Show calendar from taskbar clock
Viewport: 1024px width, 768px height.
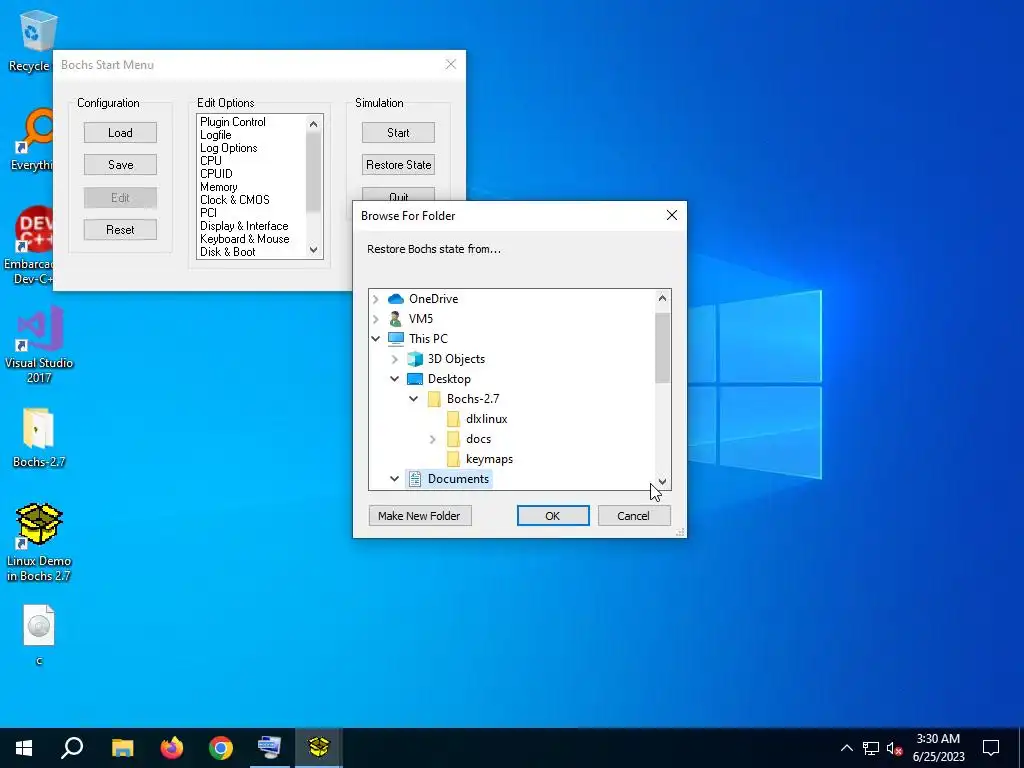coord(938,748)
